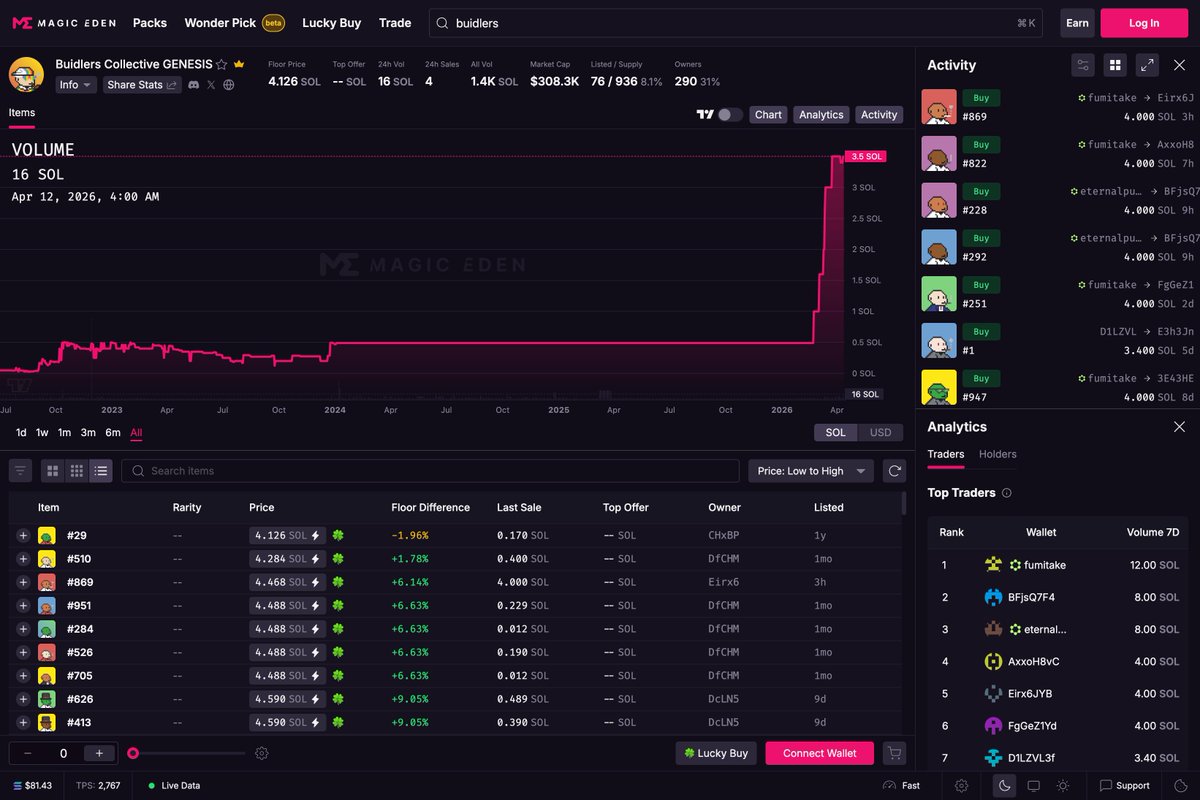
Task: Expand the Info dropdown
Action: [x=76, y=85]
